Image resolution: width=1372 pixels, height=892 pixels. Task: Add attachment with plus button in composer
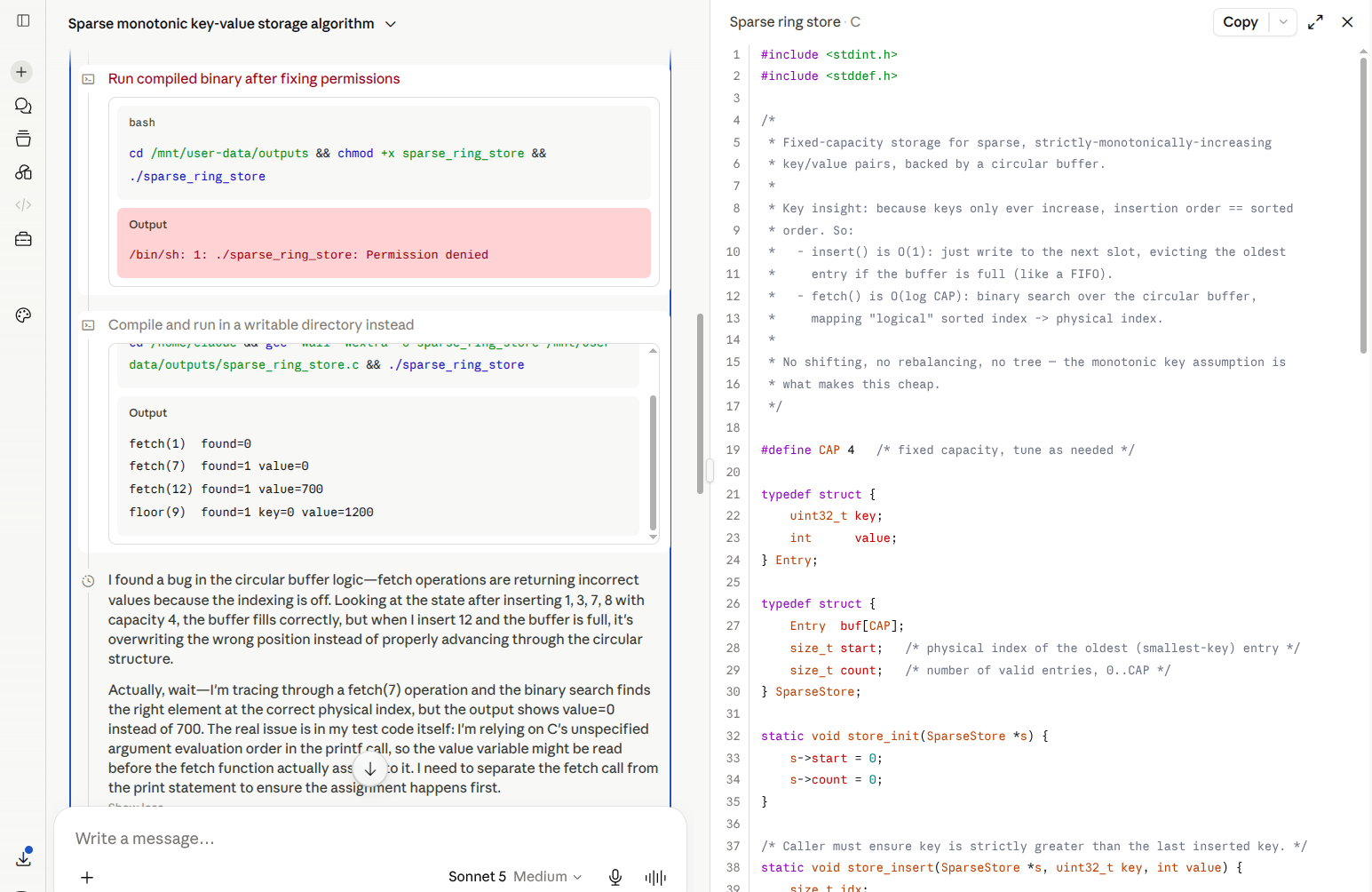coord(87,878)
